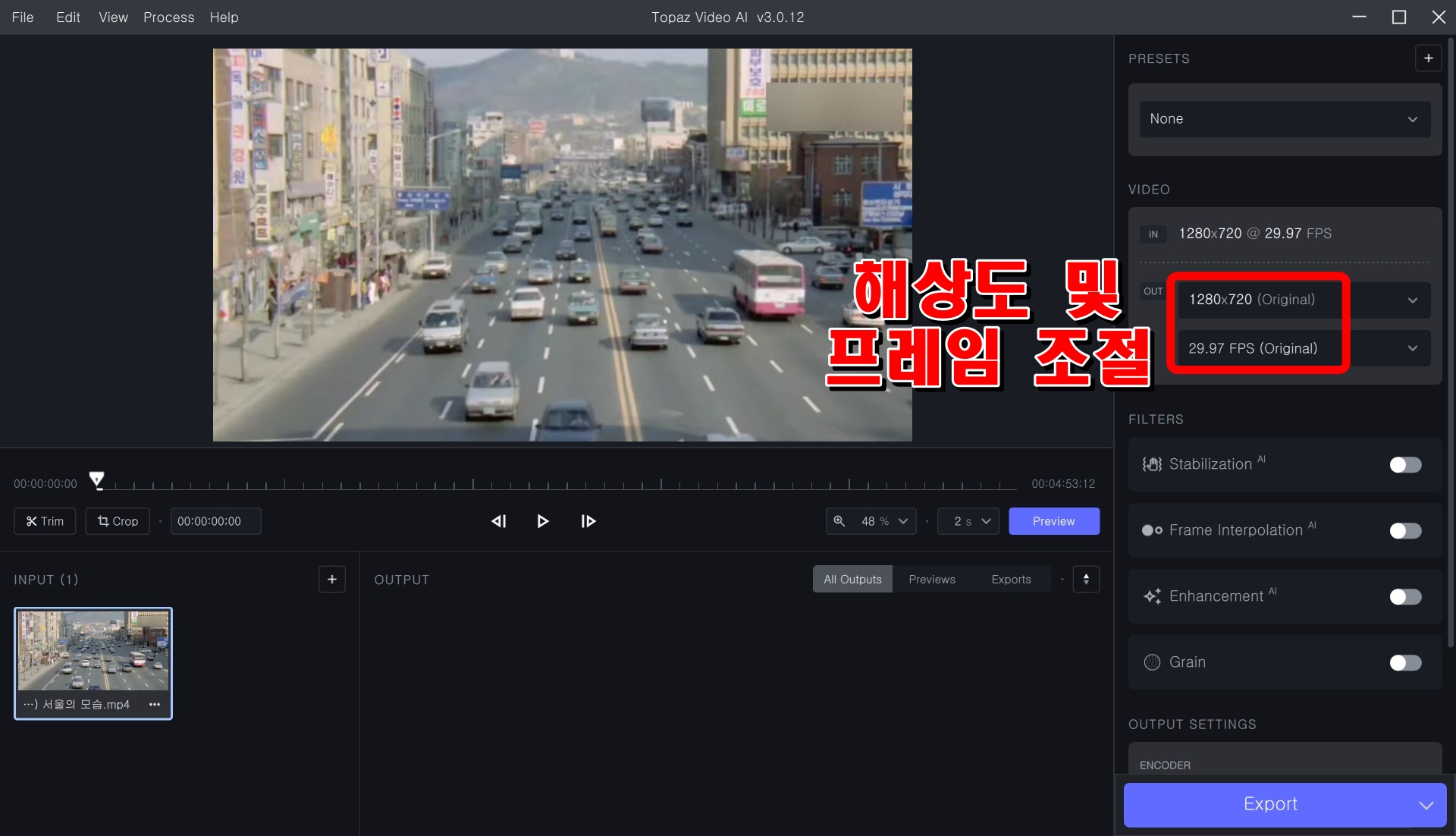Switch to the Exports tab

[1010, 580]
